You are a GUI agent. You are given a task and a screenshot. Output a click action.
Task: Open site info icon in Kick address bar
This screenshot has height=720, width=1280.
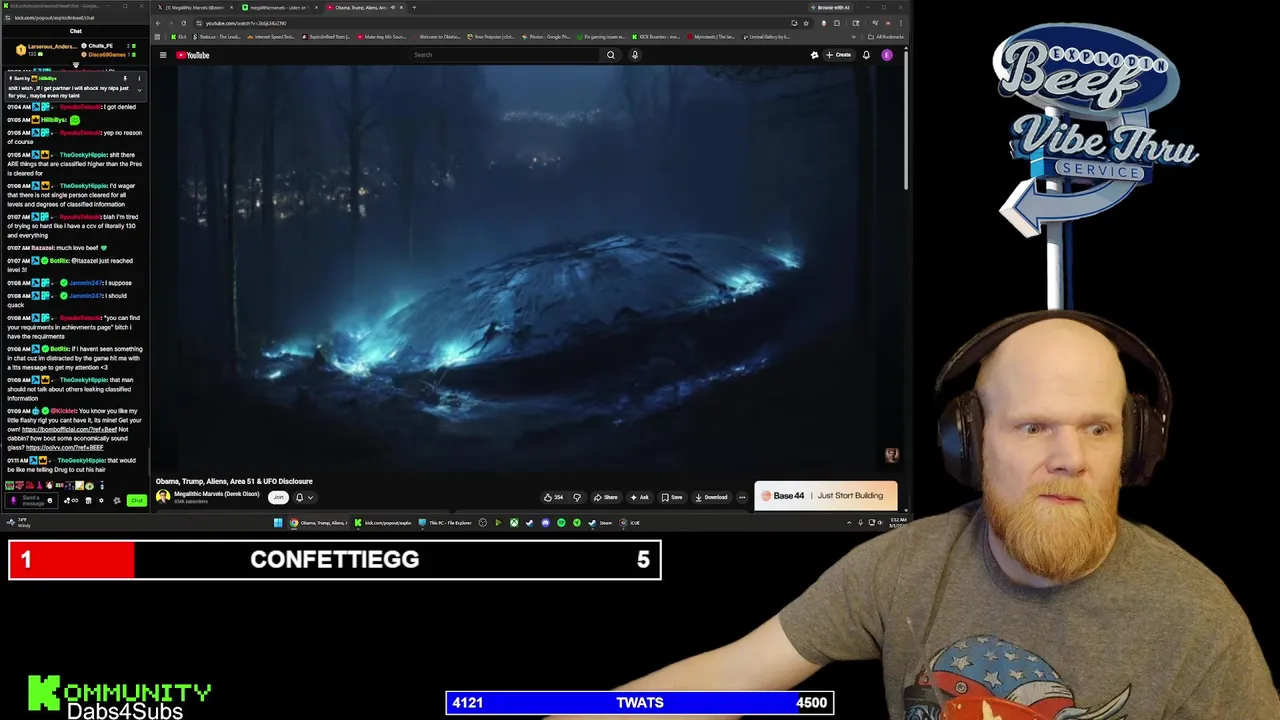pyautogui.click(x=9, y=18)
